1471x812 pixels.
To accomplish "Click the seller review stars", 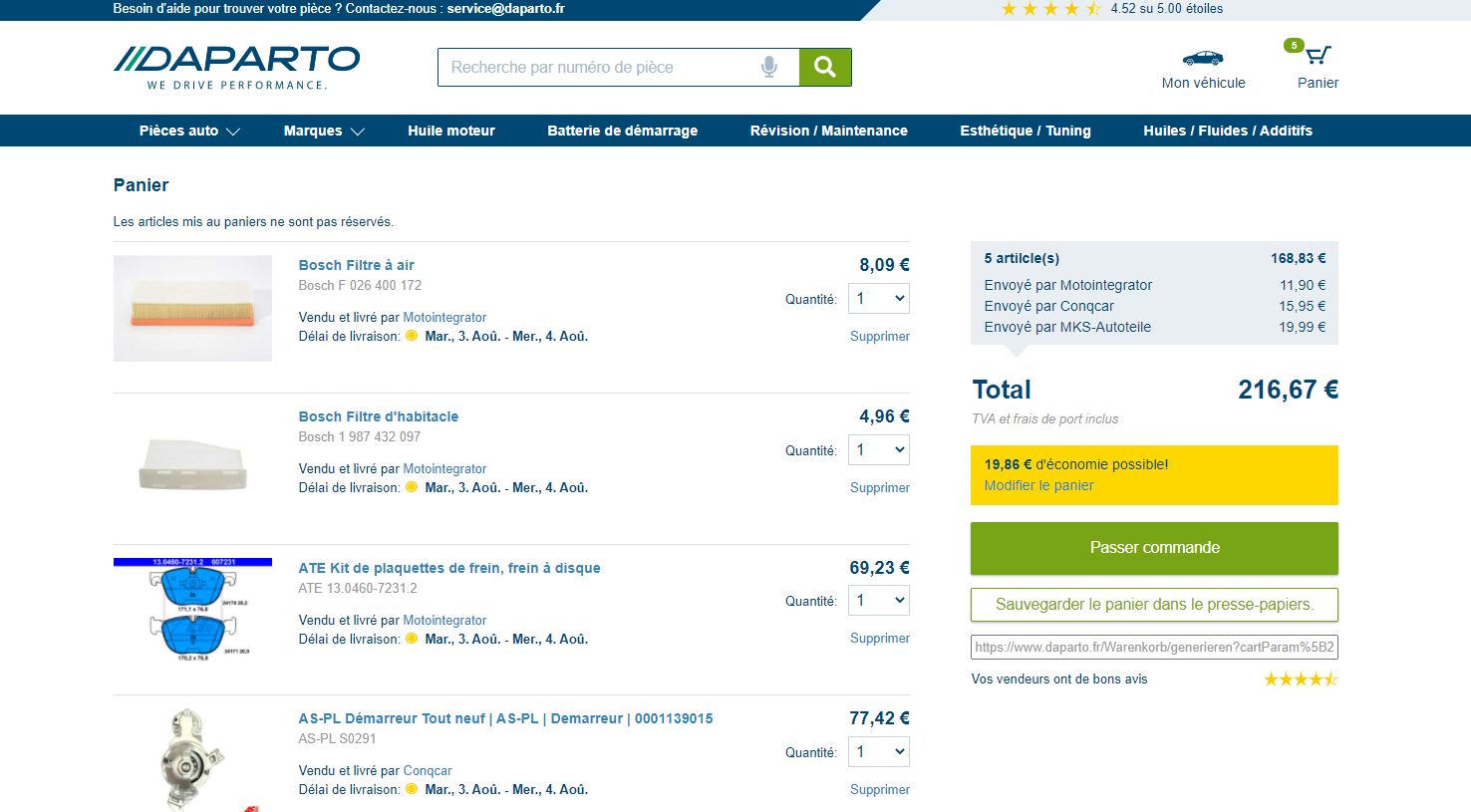I will pyautogui.click(x=1301, y=679).
